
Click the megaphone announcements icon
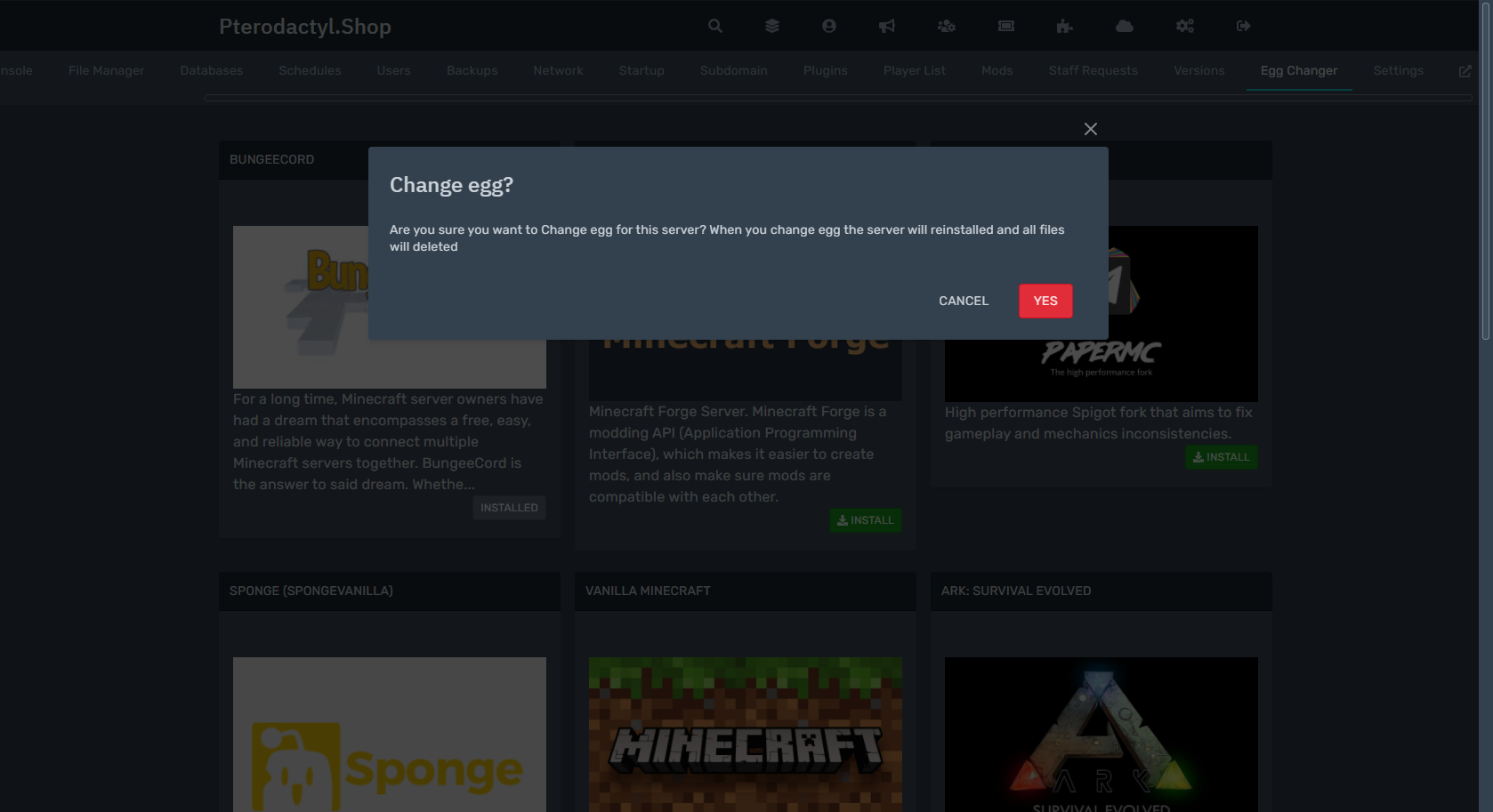[886, 26]
